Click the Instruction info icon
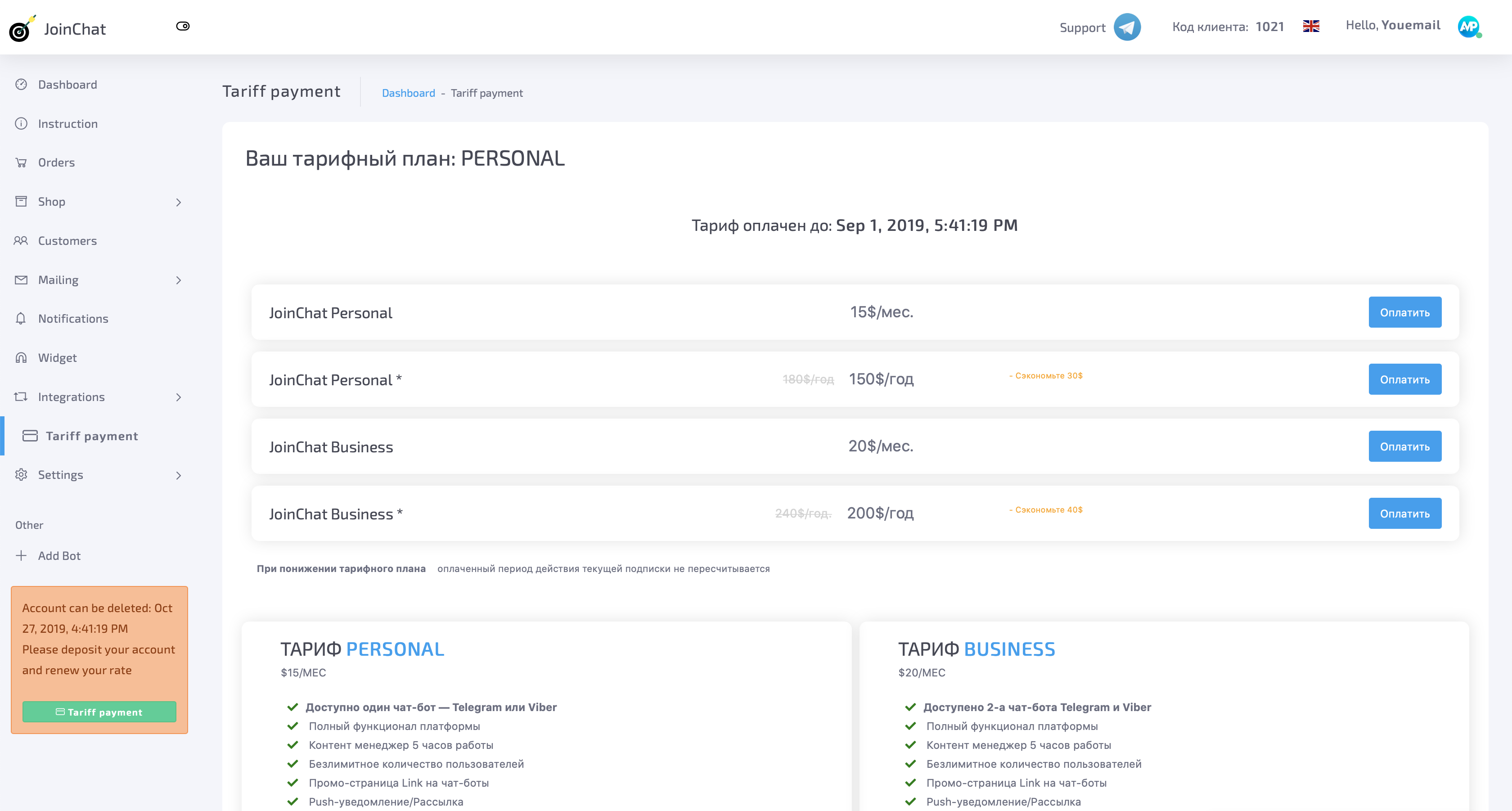This screenshot has width=1512, height=811. [21, 123]
